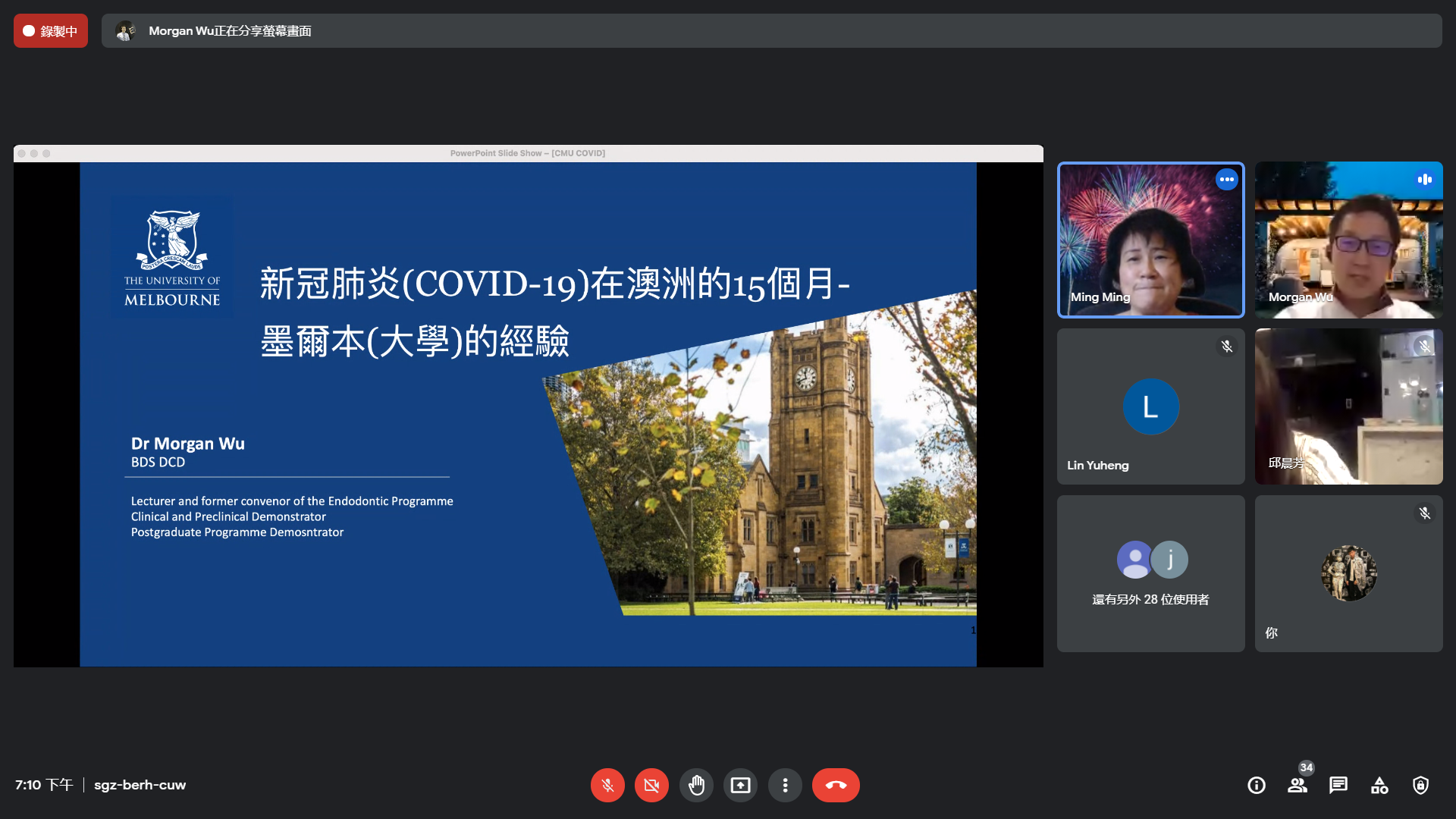This screenshot has height=819, width=1456.
Task: Click Lin Yuheng's muted microphone icon
Action: (1227, 347)
